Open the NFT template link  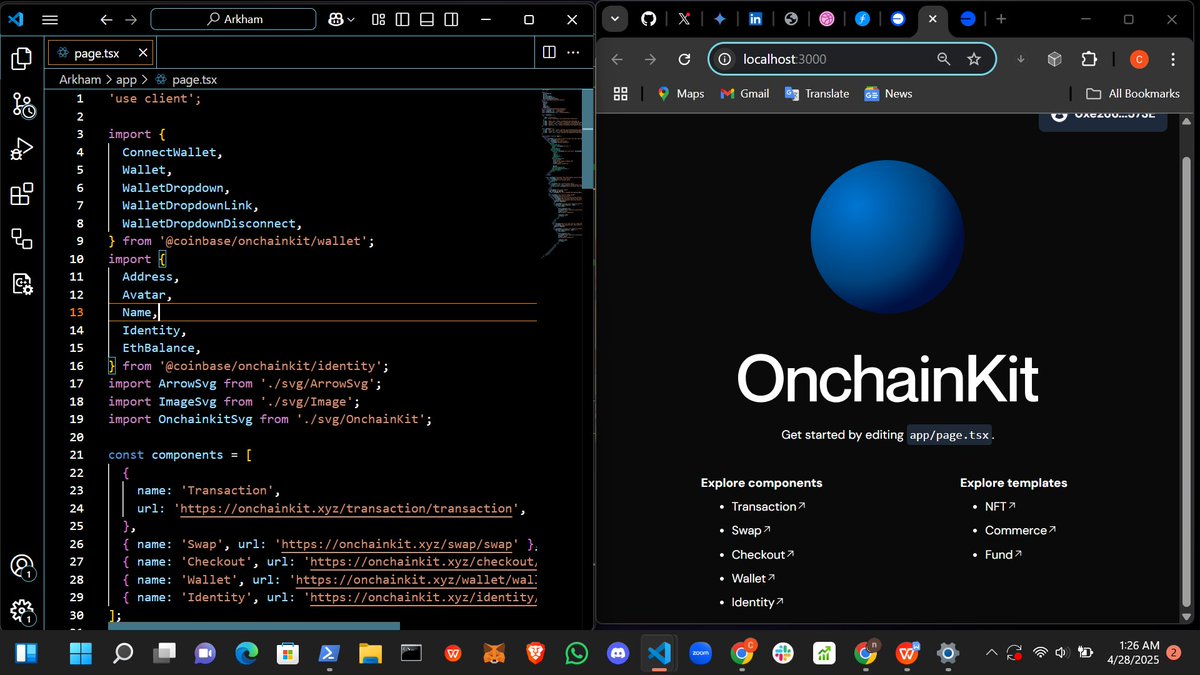tap(1000, 507)
